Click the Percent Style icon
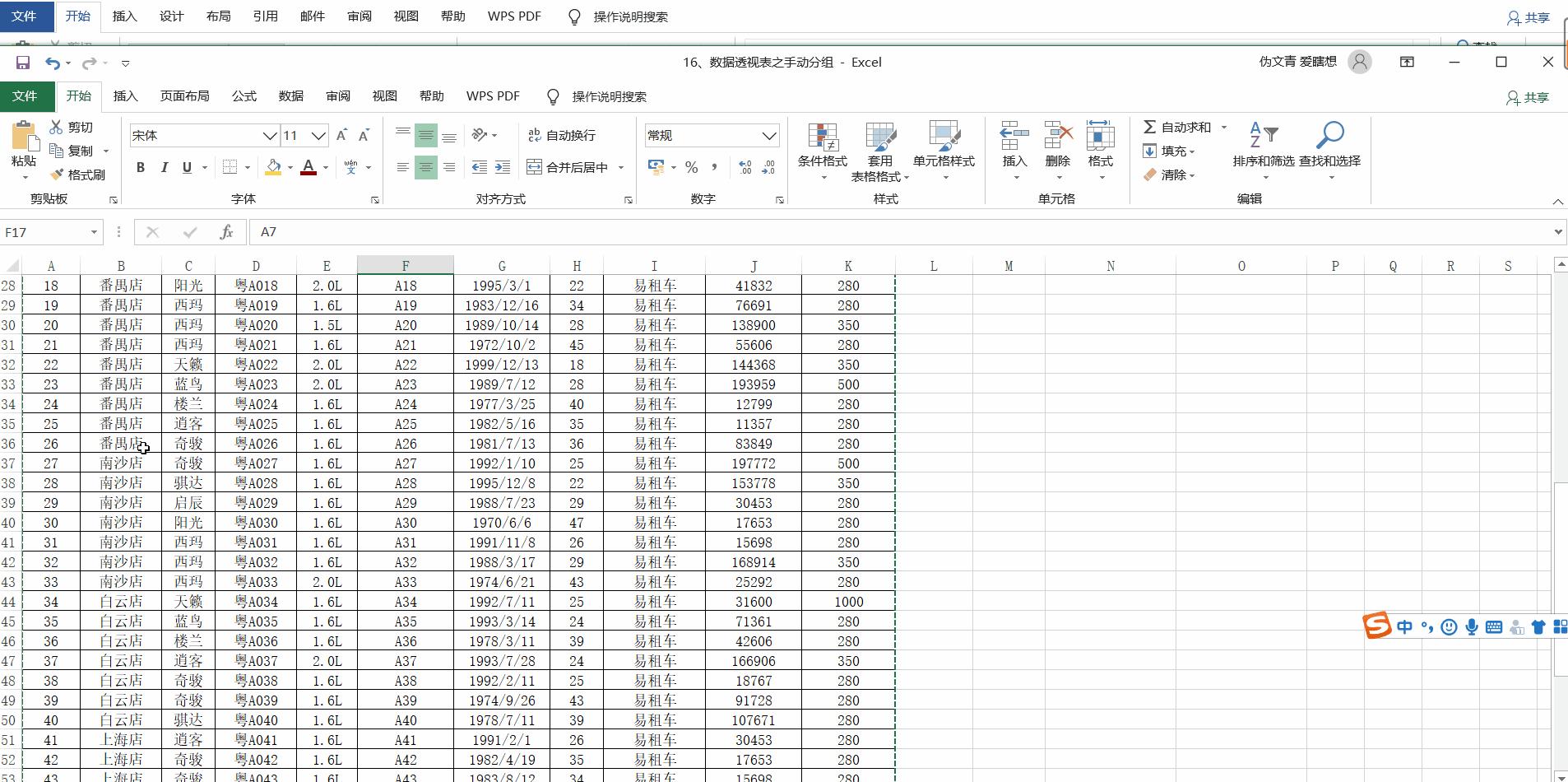 point(692,168)
